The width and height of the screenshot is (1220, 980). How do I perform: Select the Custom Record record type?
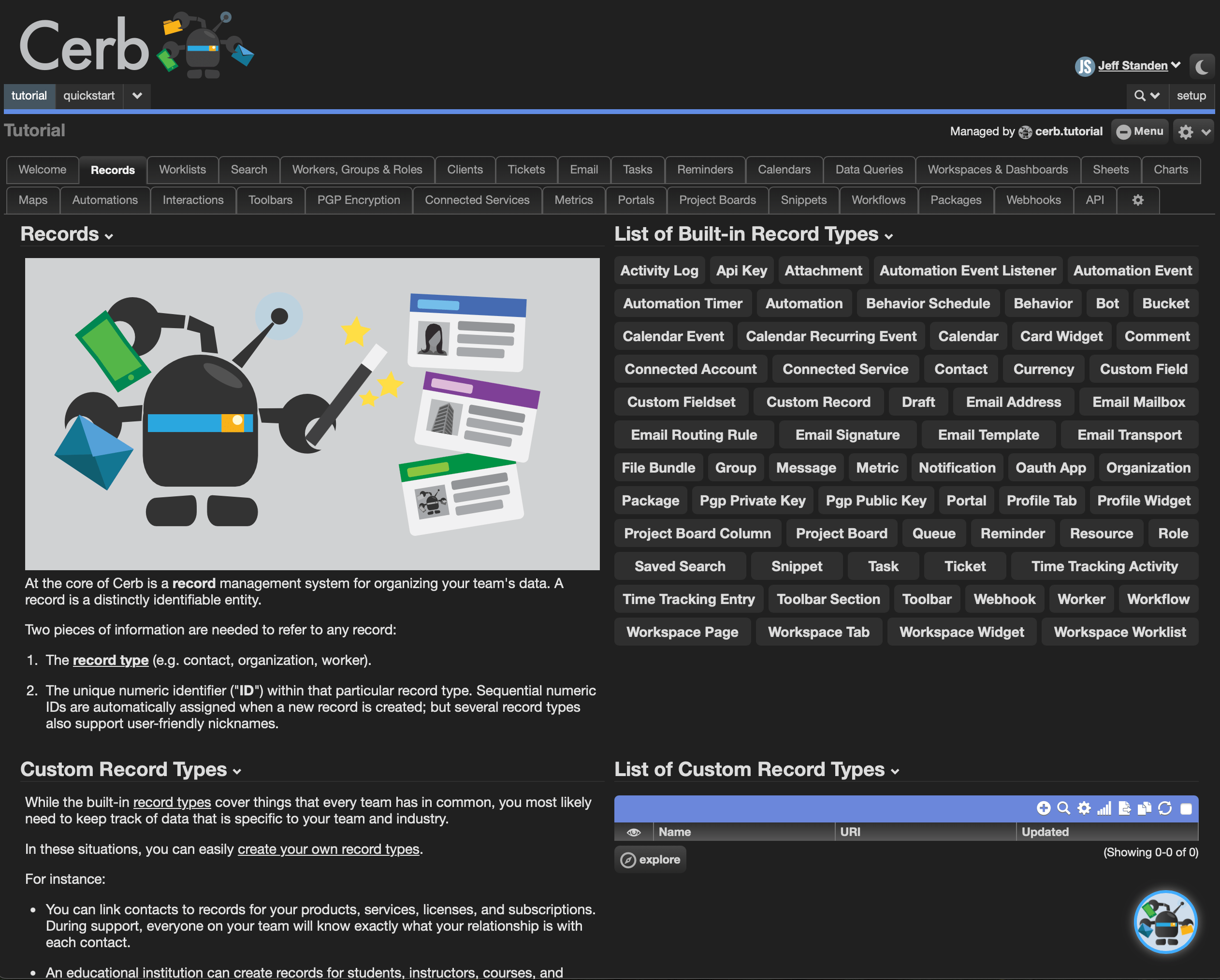pyautogui.click(x=818, y=403)
